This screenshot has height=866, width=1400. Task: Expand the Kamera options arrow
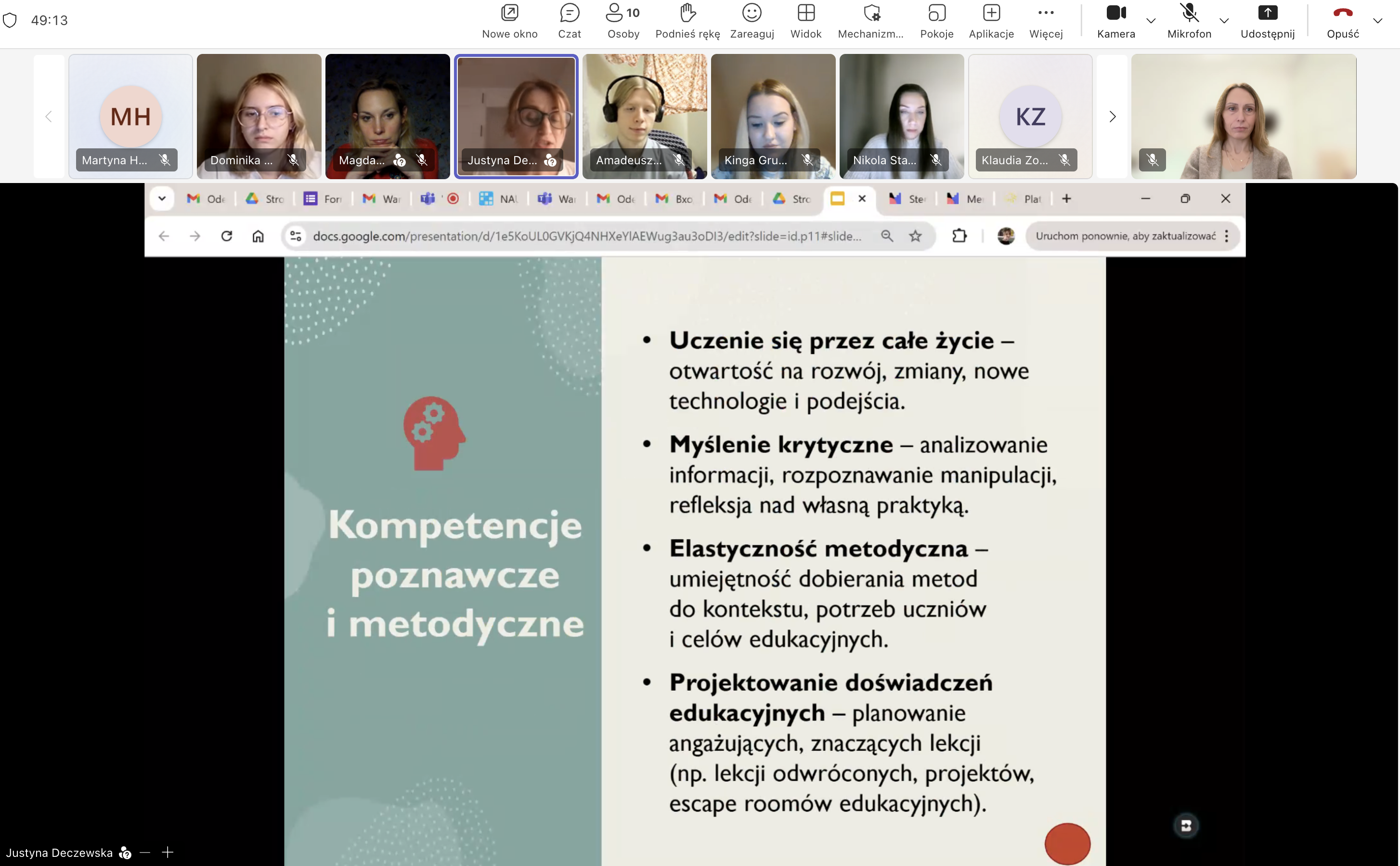[1151, 21]
